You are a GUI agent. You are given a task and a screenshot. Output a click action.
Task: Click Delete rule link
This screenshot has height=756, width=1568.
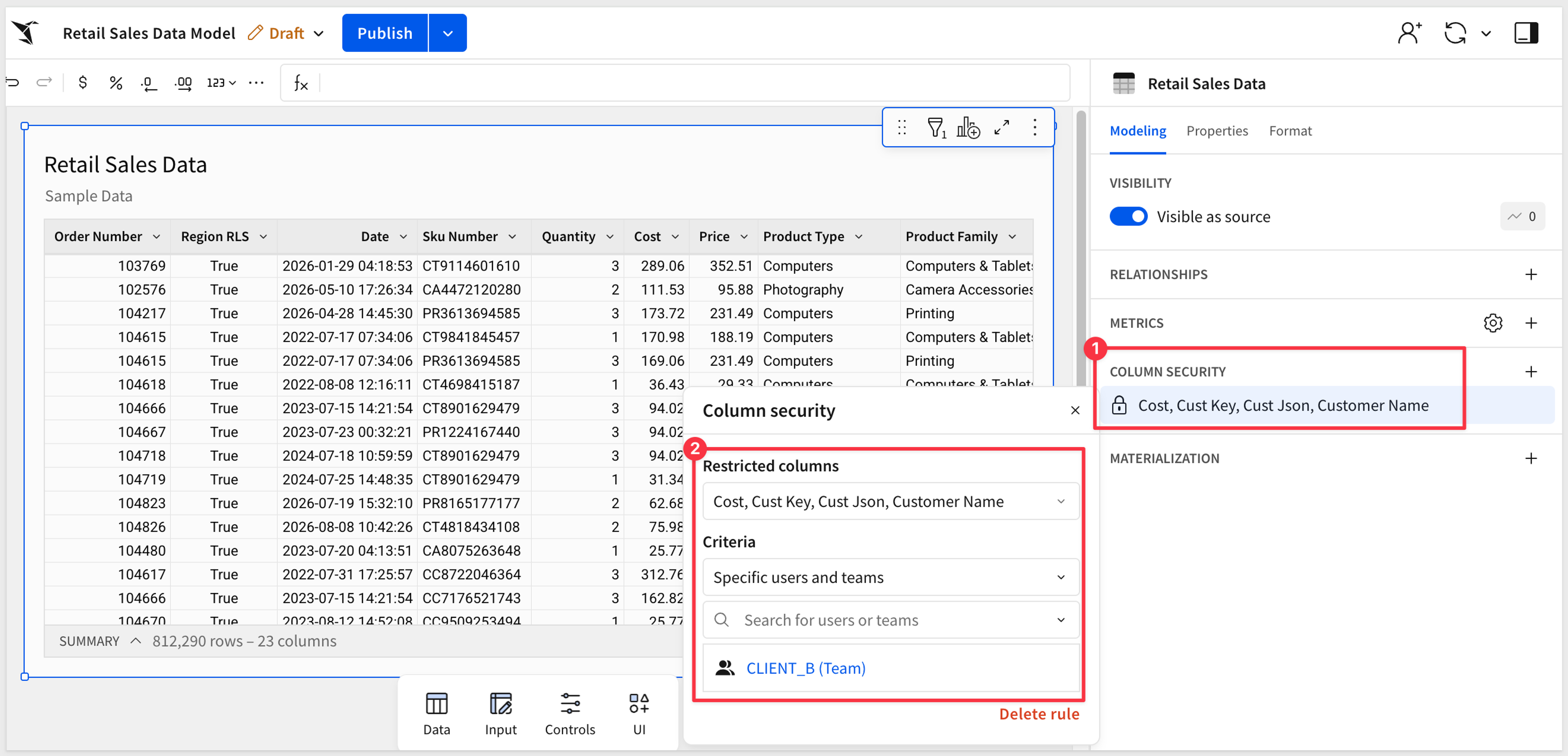click(1039, 714)
